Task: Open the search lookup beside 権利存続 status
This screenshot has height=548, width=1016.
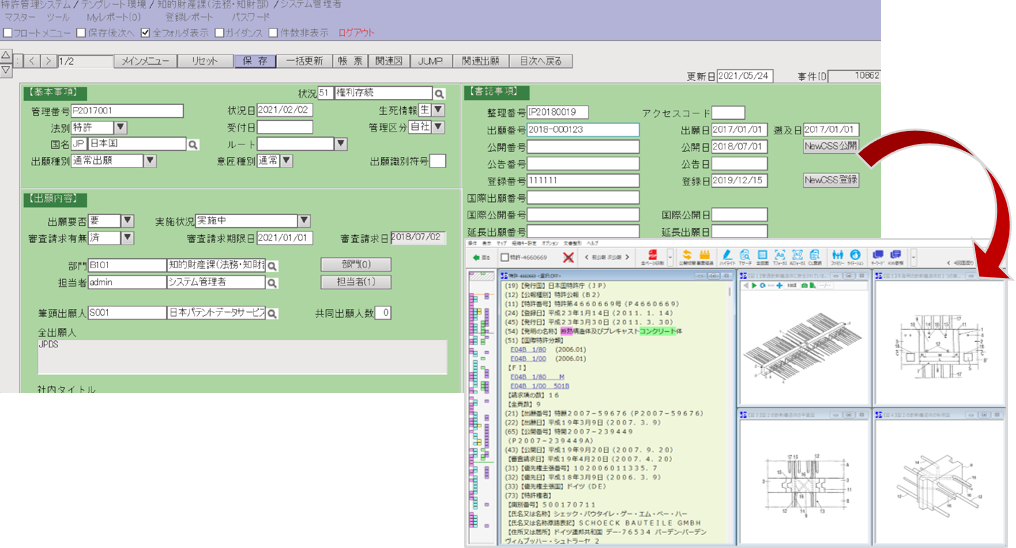Action: tap(439, 93)
